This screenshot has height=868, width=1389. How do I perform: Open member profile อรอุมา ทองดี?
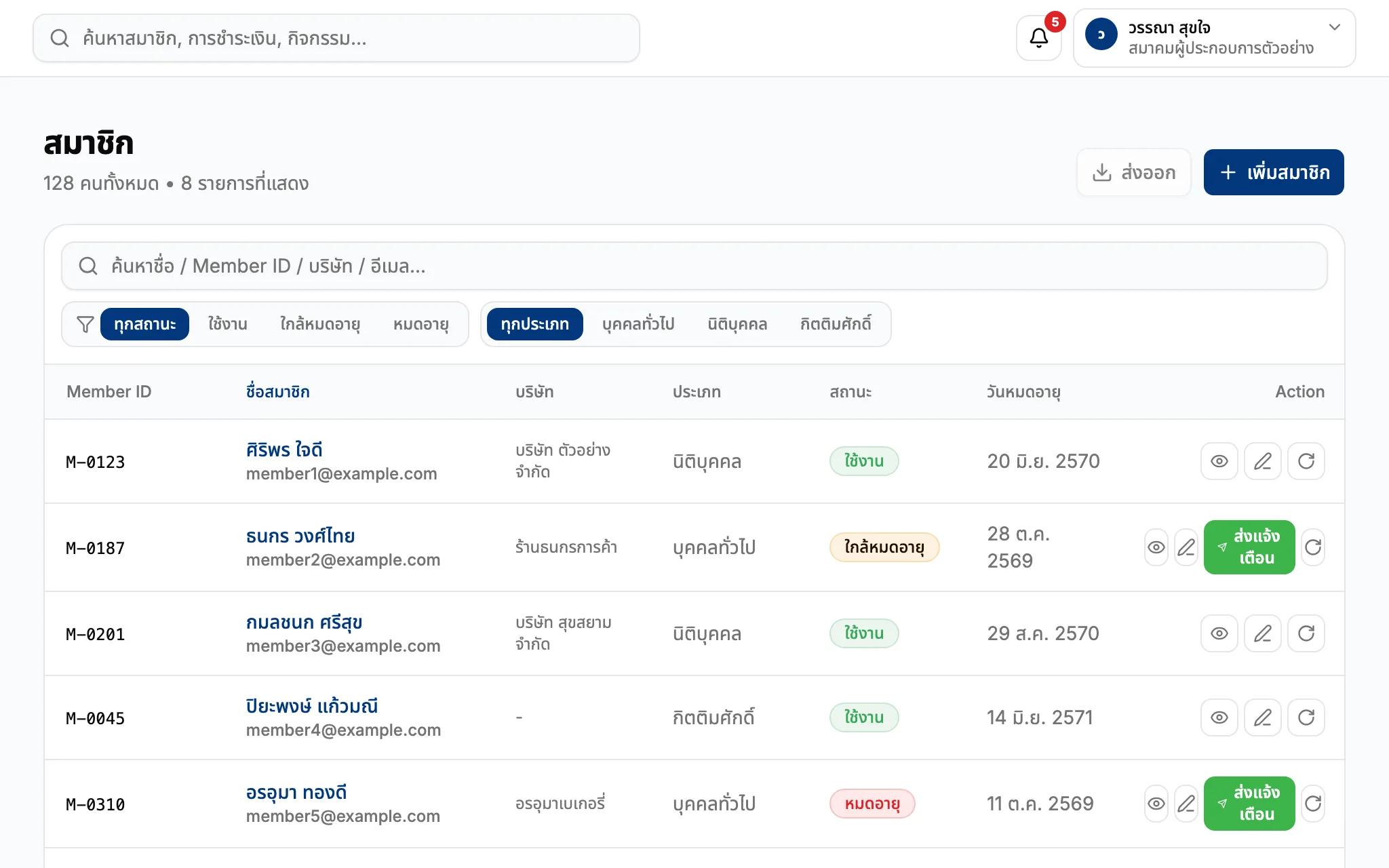point(296,792)
